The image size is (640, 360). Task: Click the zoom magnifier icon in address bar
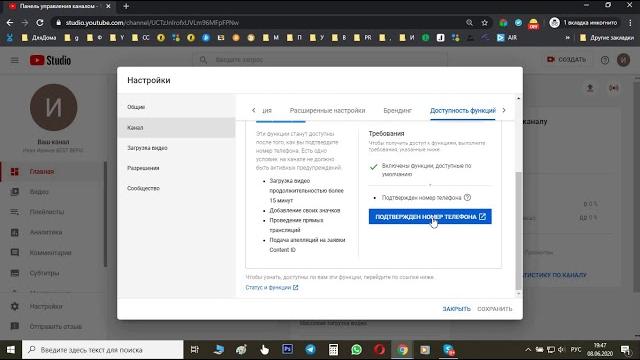pyautogui.click(x=469, y=23)
